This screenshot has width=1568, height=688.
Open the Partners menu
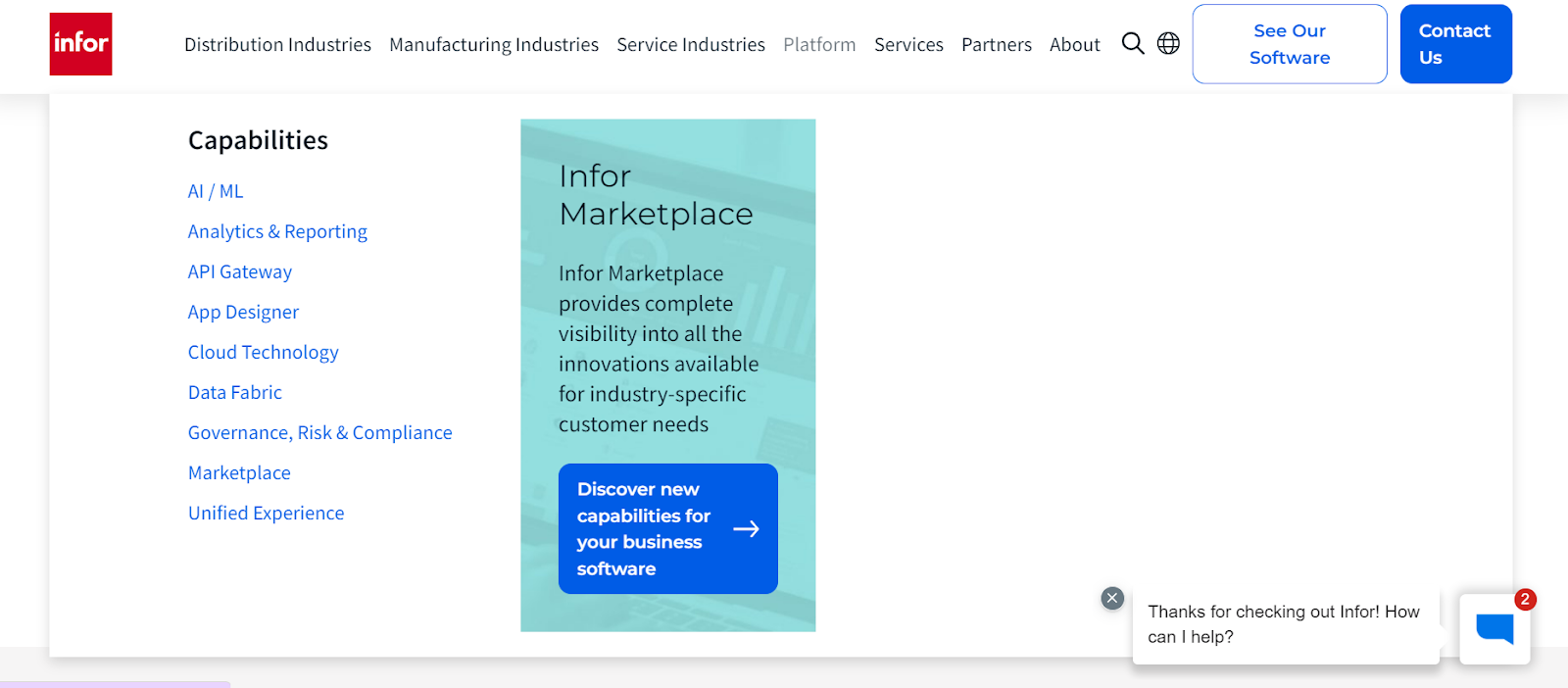[x=997, y=44]
